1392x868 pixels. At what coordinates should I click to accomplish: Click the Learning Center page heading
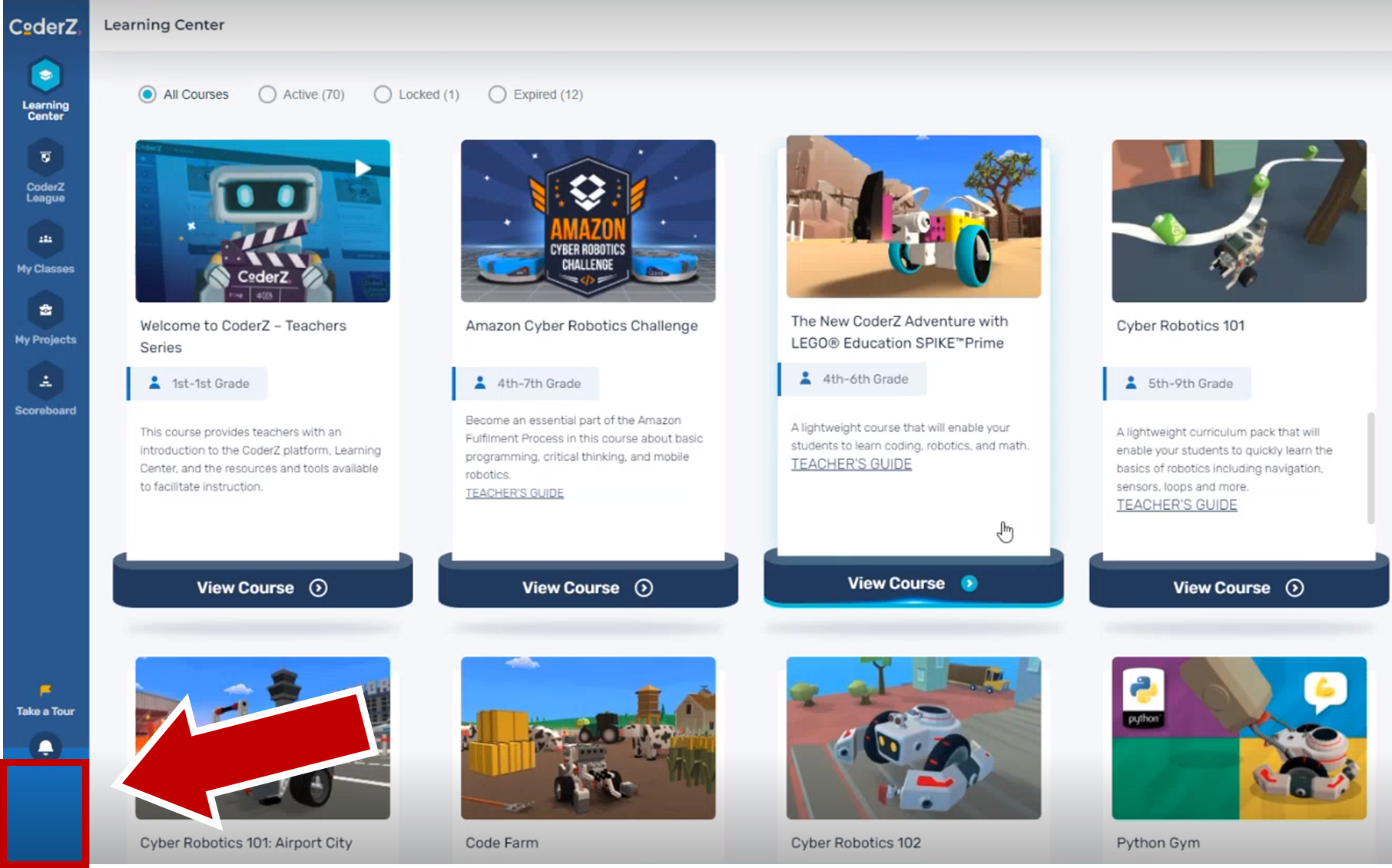tap(164, 25)
